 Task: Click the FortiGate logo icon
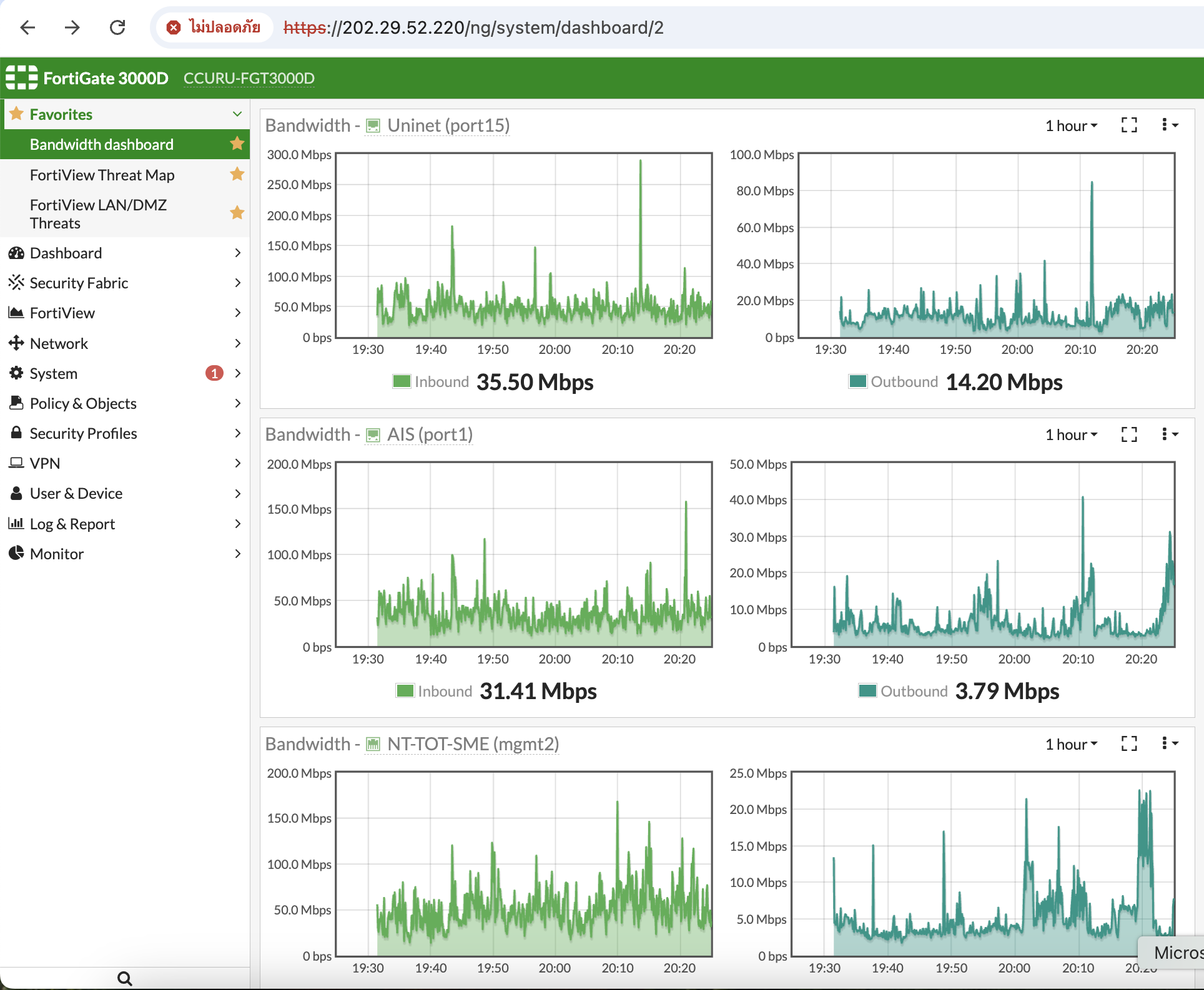tap(22, 78)
